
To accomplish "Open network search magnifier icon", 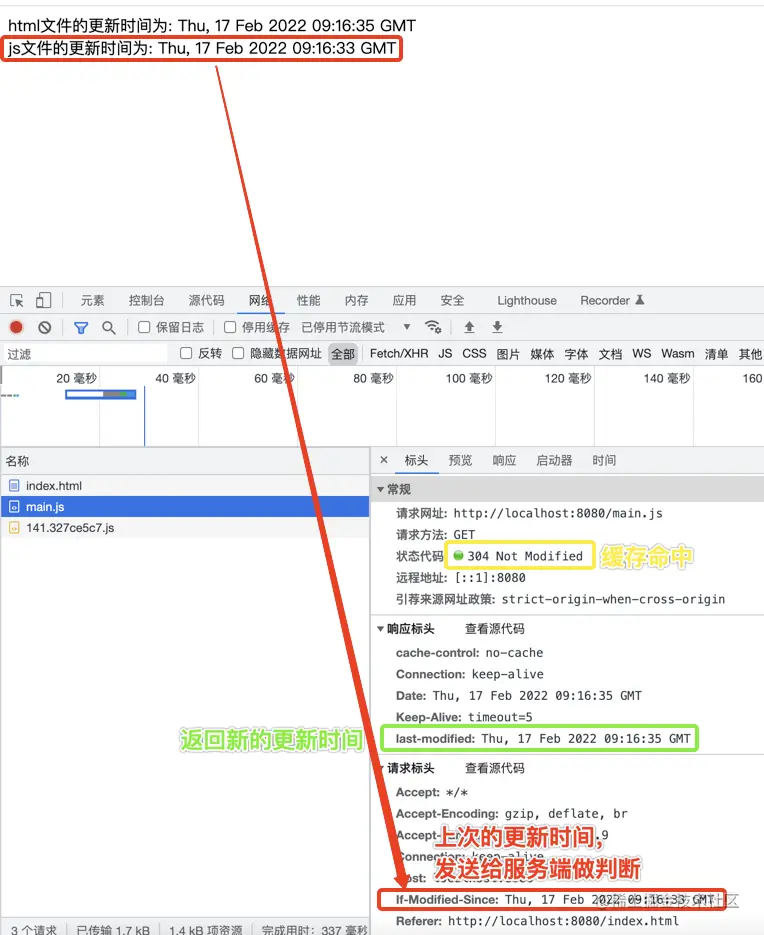I will [x=109, y=327].
